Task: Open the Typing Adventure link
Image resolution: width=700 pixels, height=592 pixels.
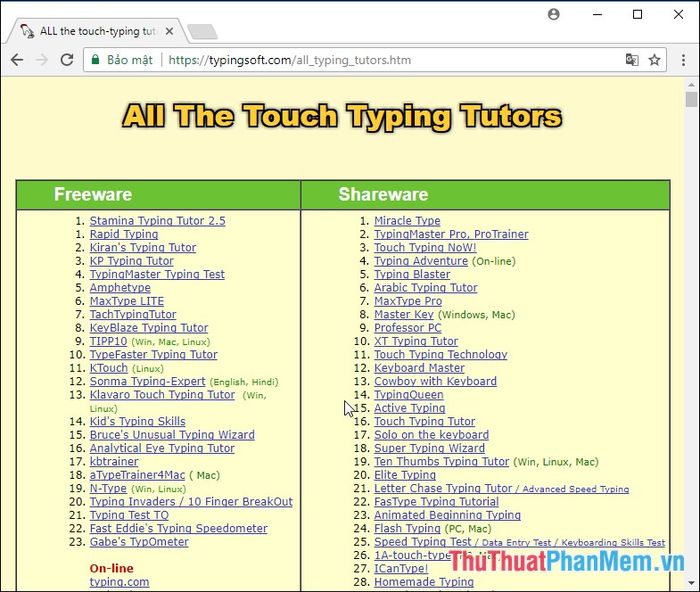Action: coord(421,261)
